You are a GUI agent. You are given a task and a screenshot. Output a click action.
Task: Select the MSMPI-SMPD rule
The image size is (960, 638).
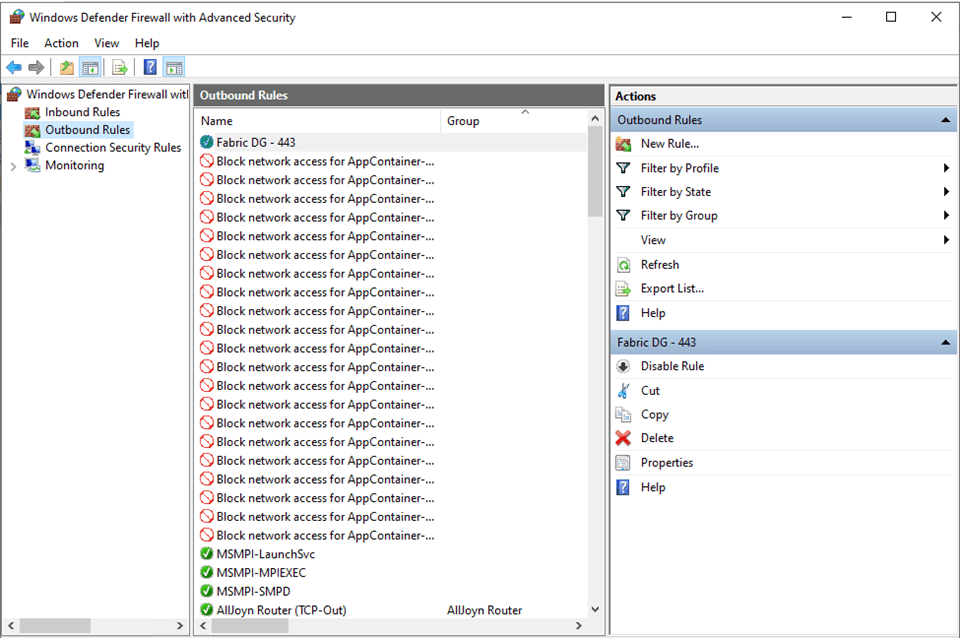[x=392, y=592]
